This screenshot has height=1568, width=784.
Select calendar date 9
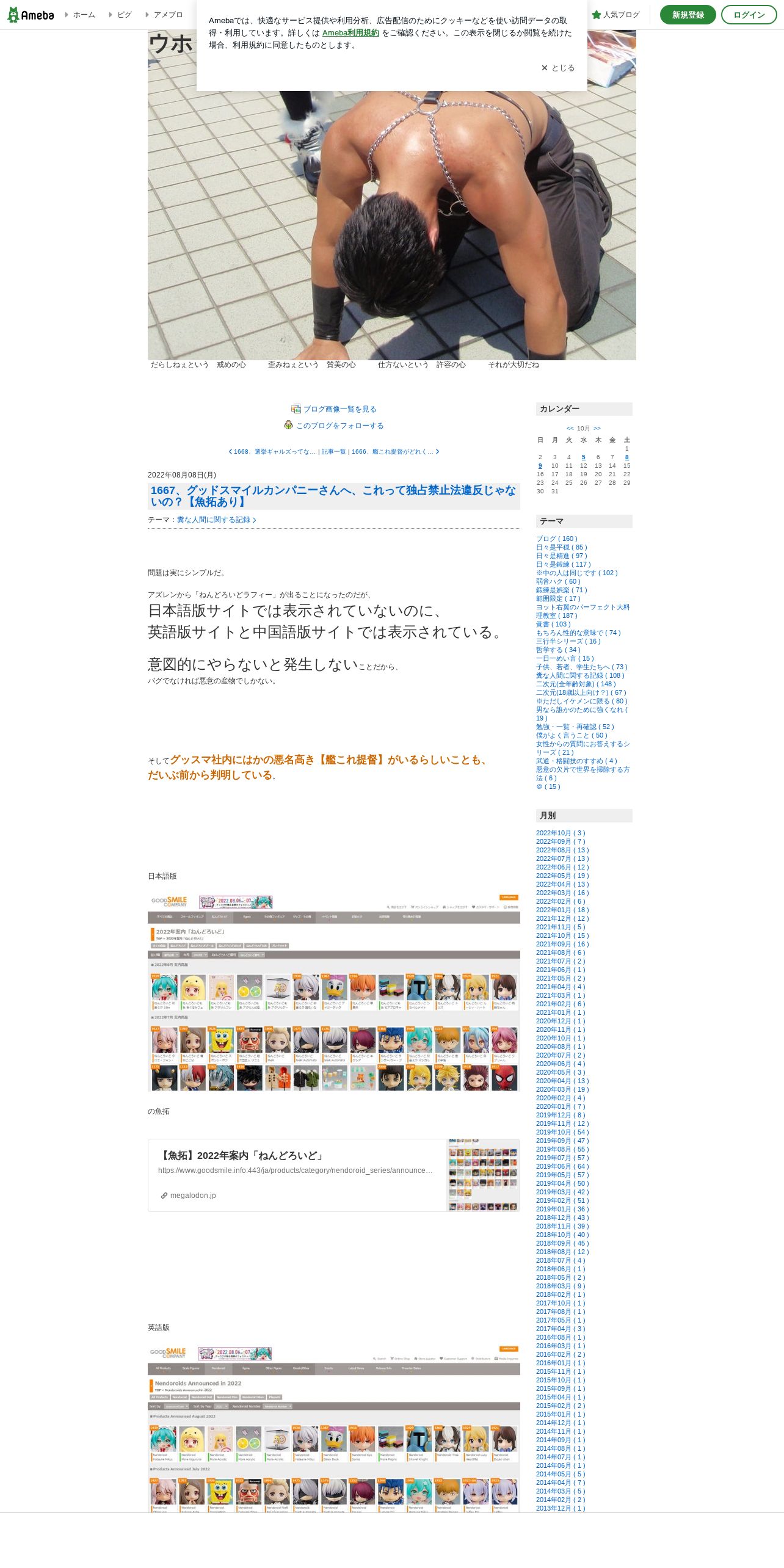(540, 466)
